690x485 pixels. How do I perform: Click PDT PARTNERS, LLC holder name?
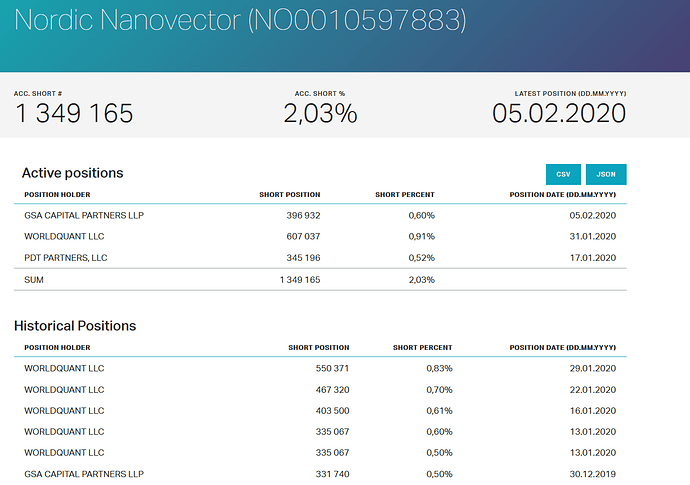(x=66, y=257)
